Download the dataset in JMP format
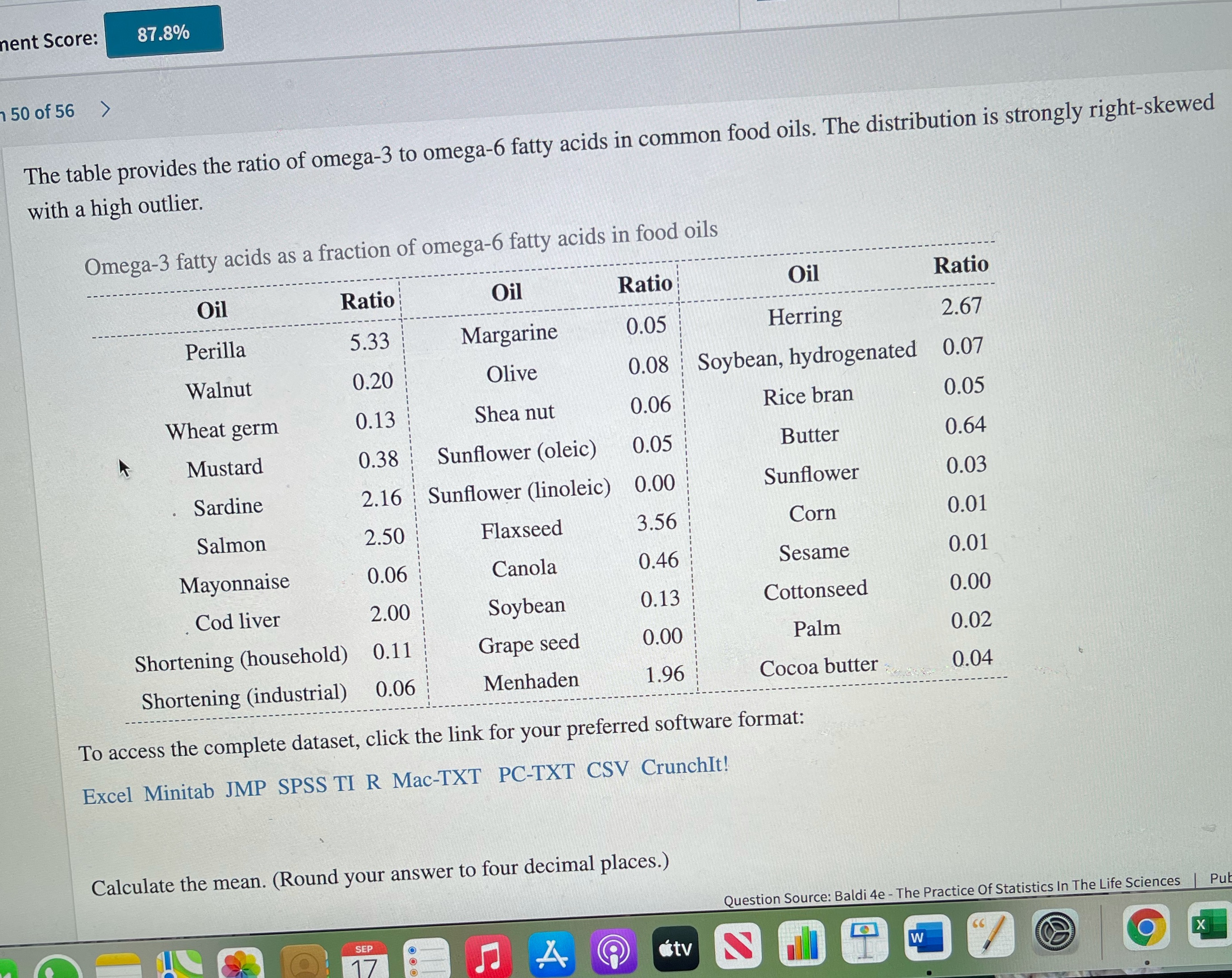 pyautogui.click(x=246, y=789)
